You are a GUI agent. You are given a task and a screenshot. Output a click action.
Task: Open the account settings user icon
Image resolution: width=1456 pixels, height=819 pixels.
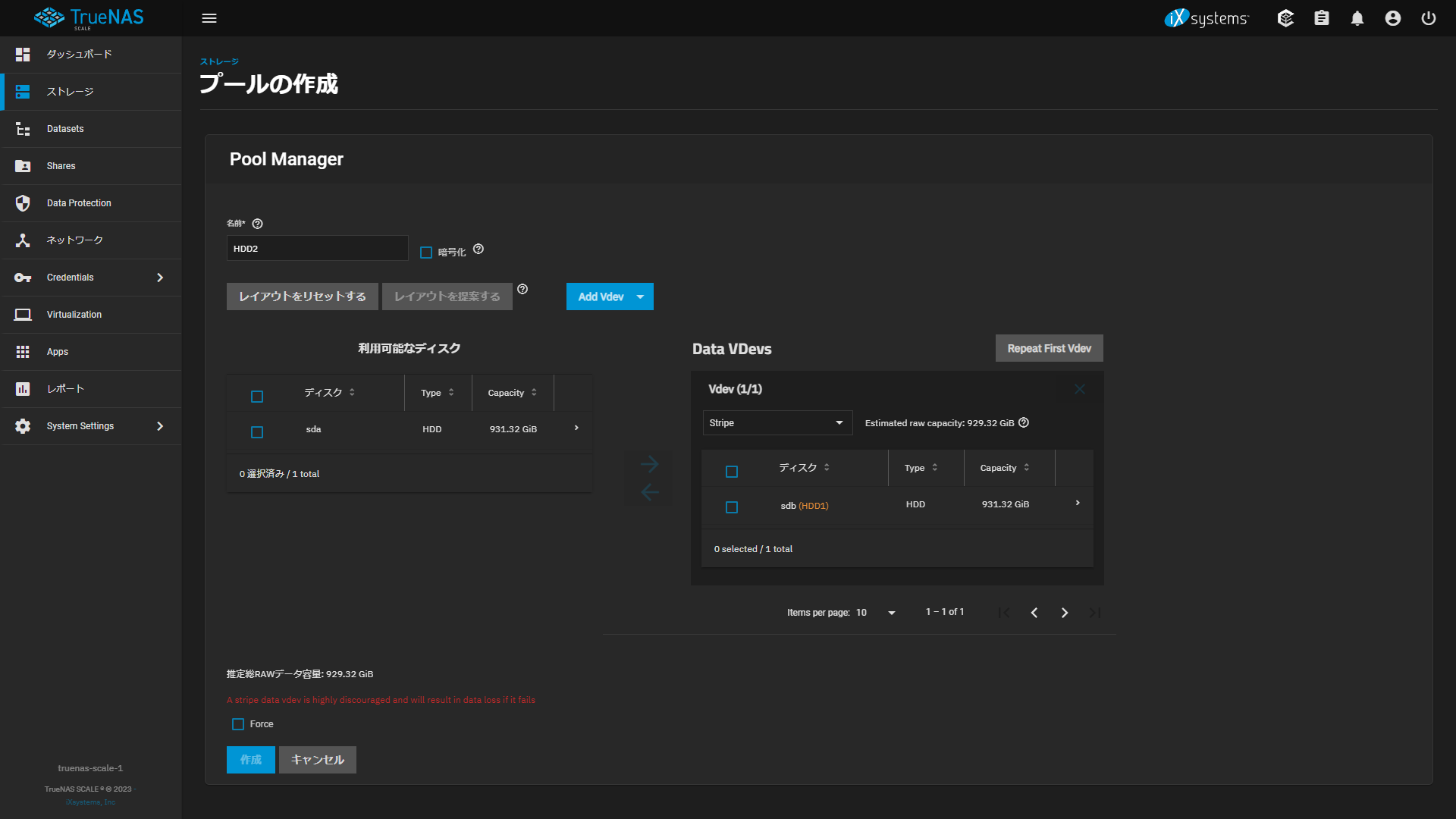(x=1393, y=18)
